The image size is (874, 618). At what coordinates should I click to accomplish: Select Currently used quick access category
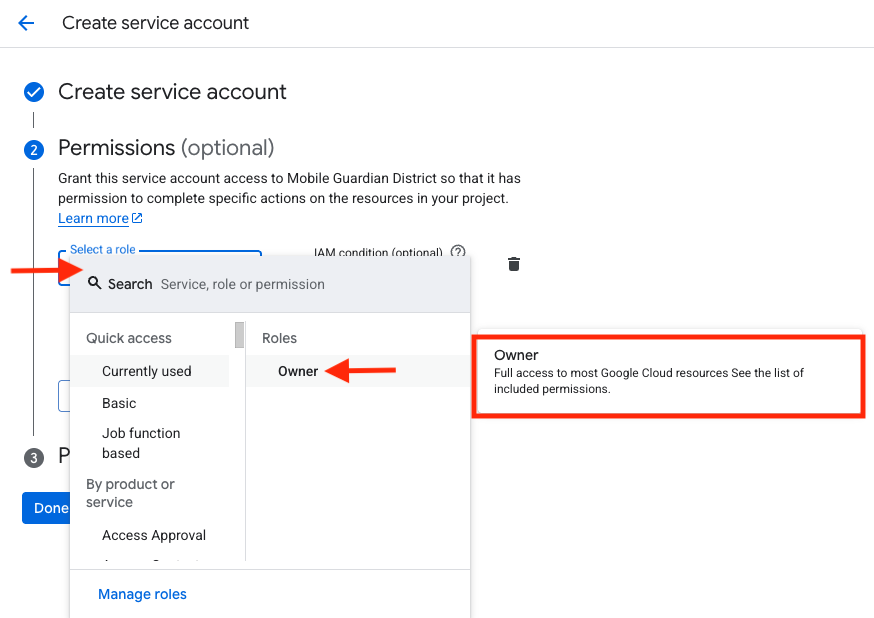[147, 371]
